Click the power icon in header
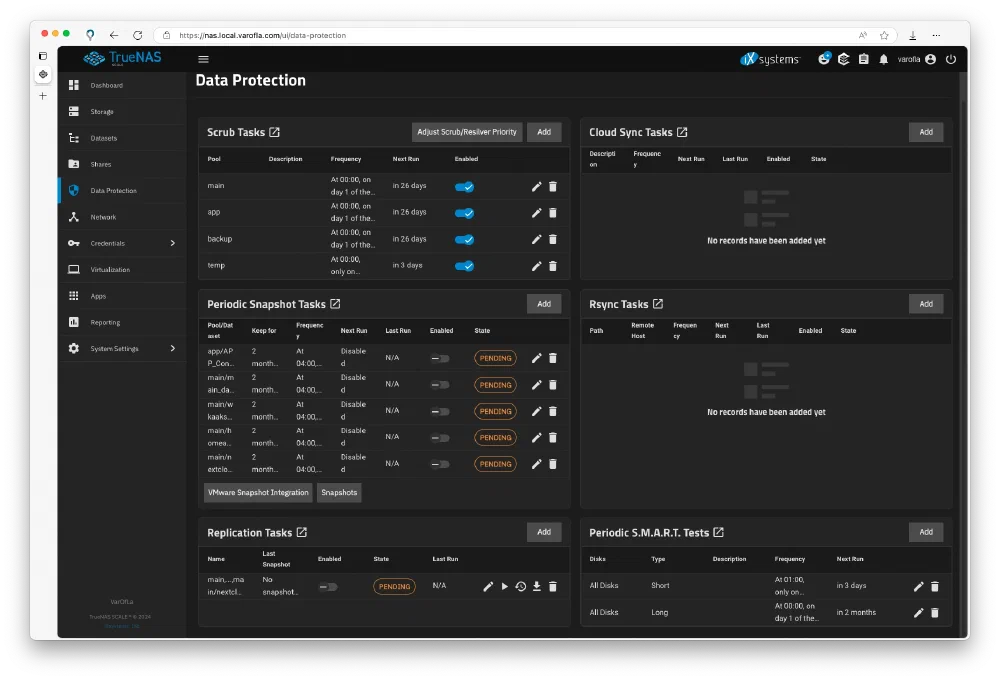Screen dimensions: 1000x680 [x=950, y=60]
